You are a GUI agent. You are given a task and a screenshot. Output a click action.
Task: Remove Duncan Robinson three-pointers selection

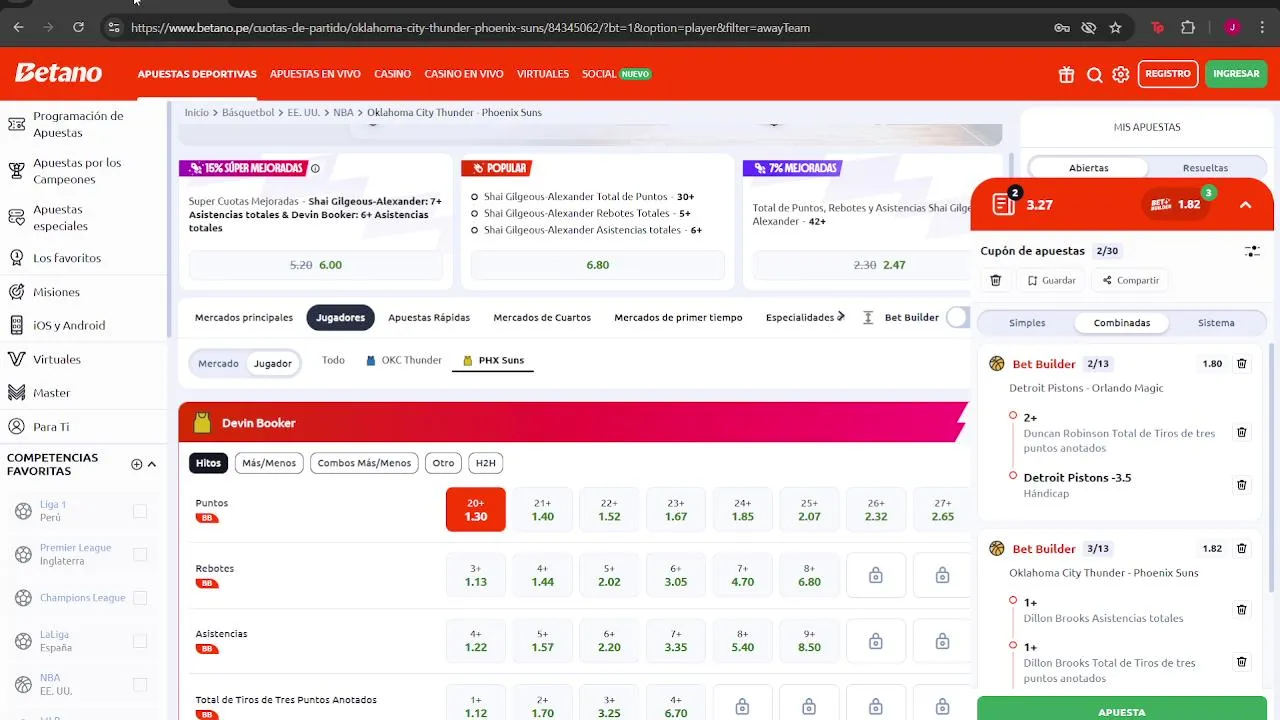tap(1242, 433)
